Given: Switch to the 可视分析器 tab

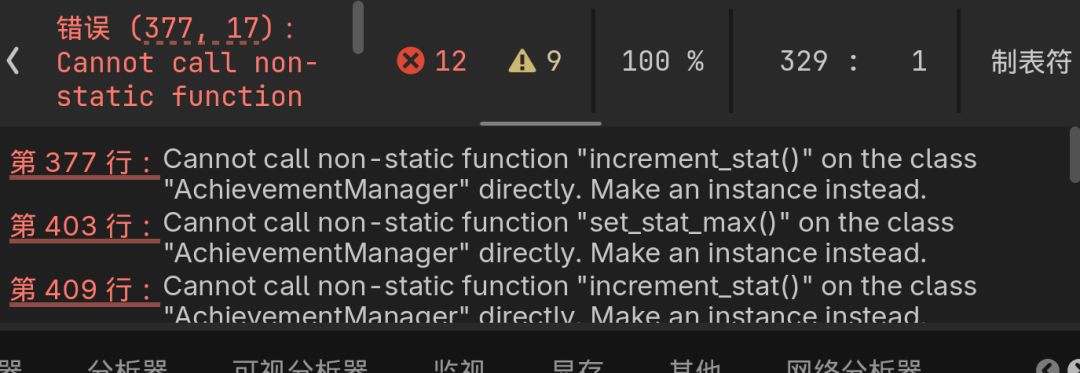Looking at the screenshot, I should point(300,367).
